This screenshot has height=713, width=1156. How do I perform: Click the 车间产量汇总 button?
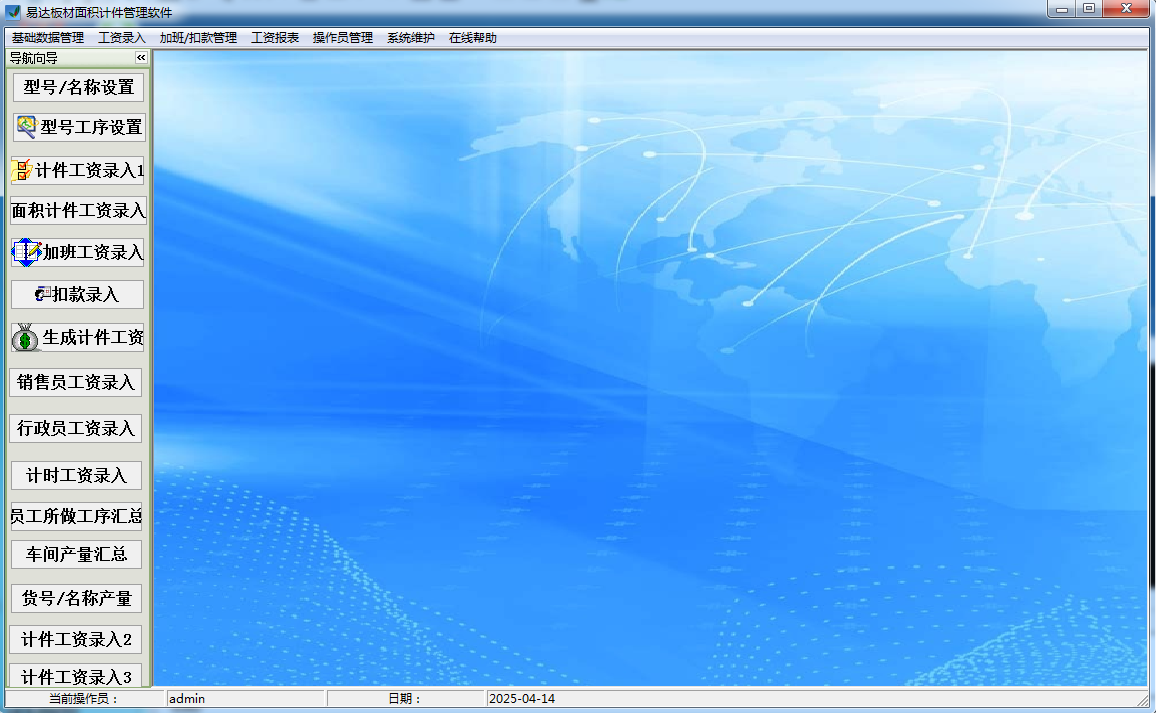click(76, 554)
